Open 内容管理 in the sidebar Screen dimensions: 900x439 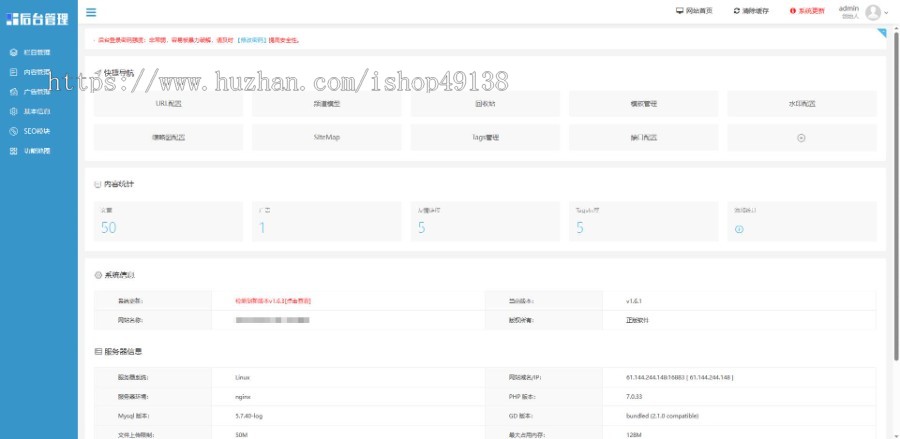pos(30,72)
